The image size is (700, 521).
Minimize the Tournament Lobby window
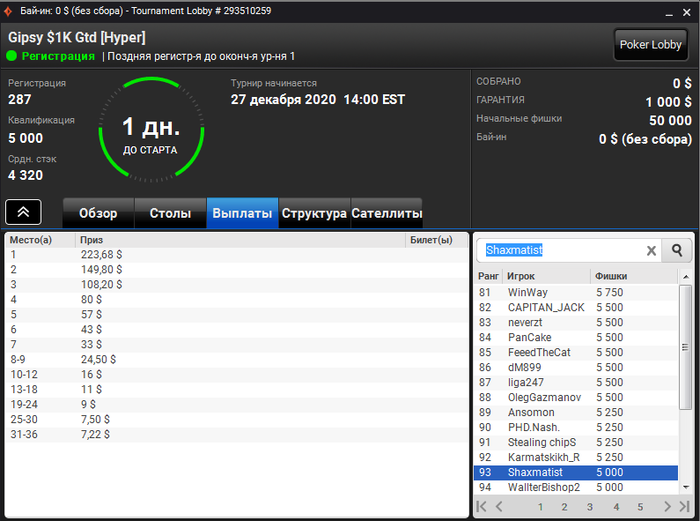coord(669,13)
